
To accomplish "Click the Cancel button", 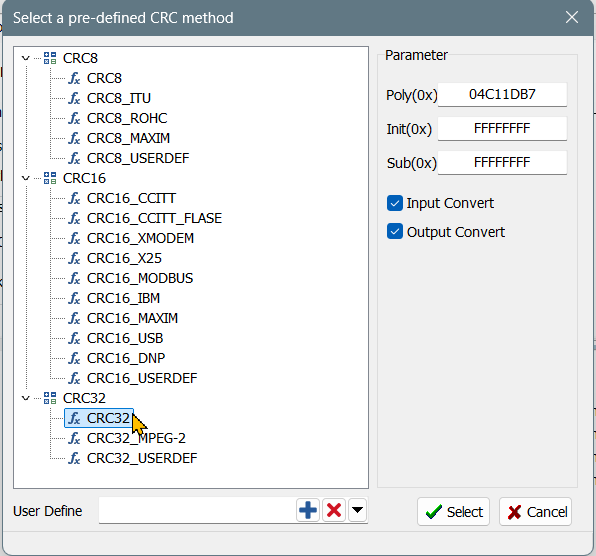I will pos(535,512).
